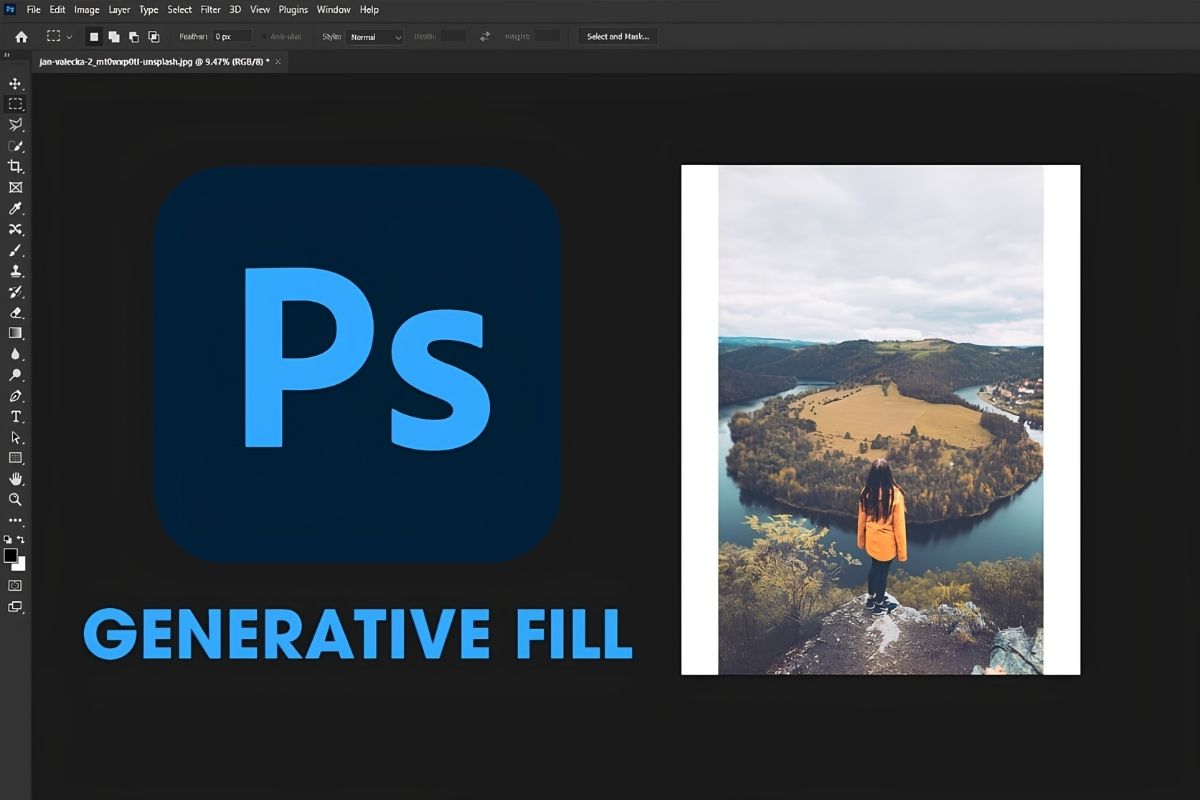The image size is (1200, 800).
Task: Select the Hand tool
Action: (x=15, y=479)
